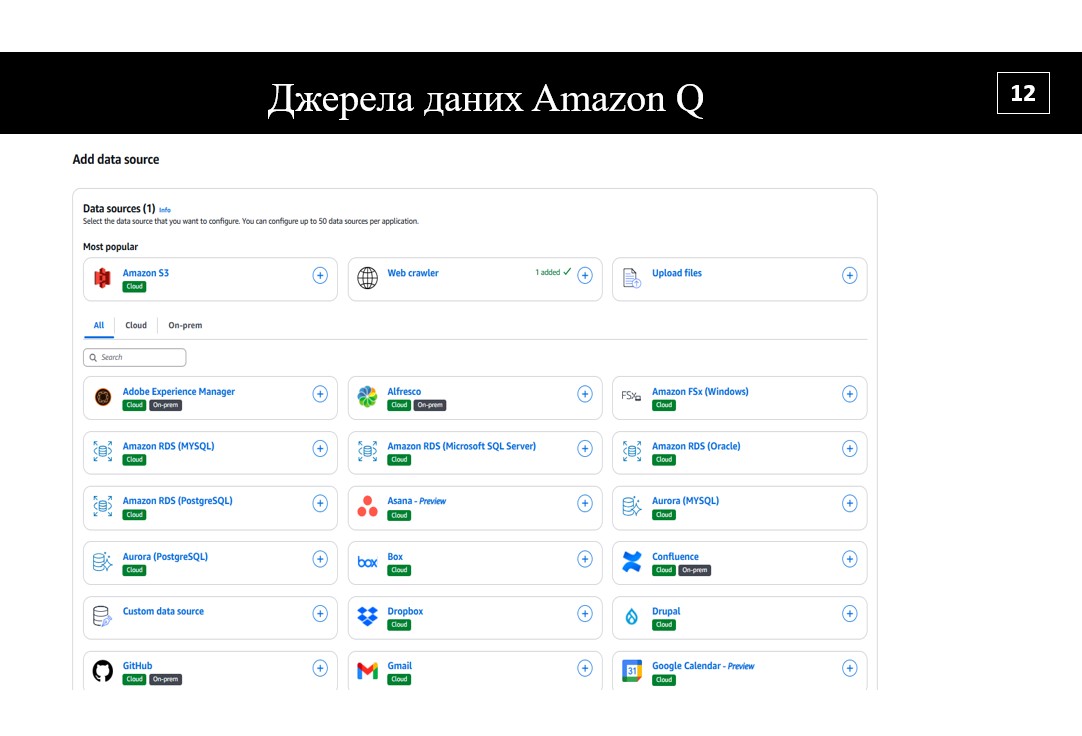Viewport: 1082px width, 736px height.
Task: Click the On-prem badge under GitHub
Action: coord(166,679)
